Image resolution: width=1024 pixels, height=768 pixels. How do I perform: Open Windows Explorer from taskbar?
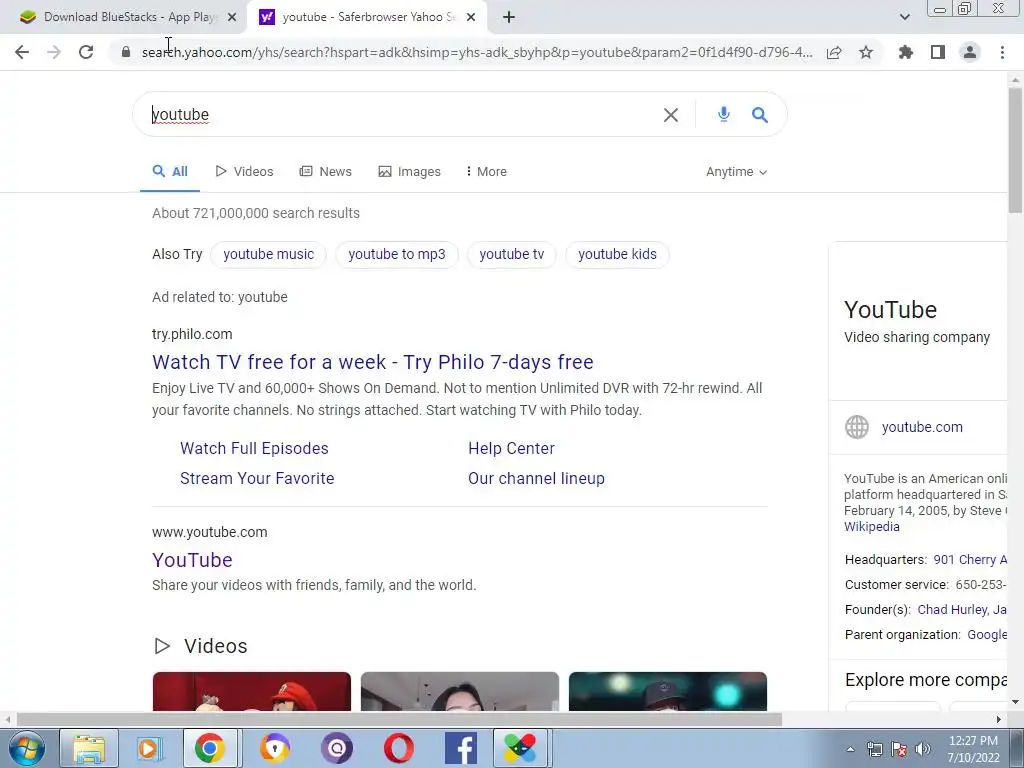pos(89,748)
